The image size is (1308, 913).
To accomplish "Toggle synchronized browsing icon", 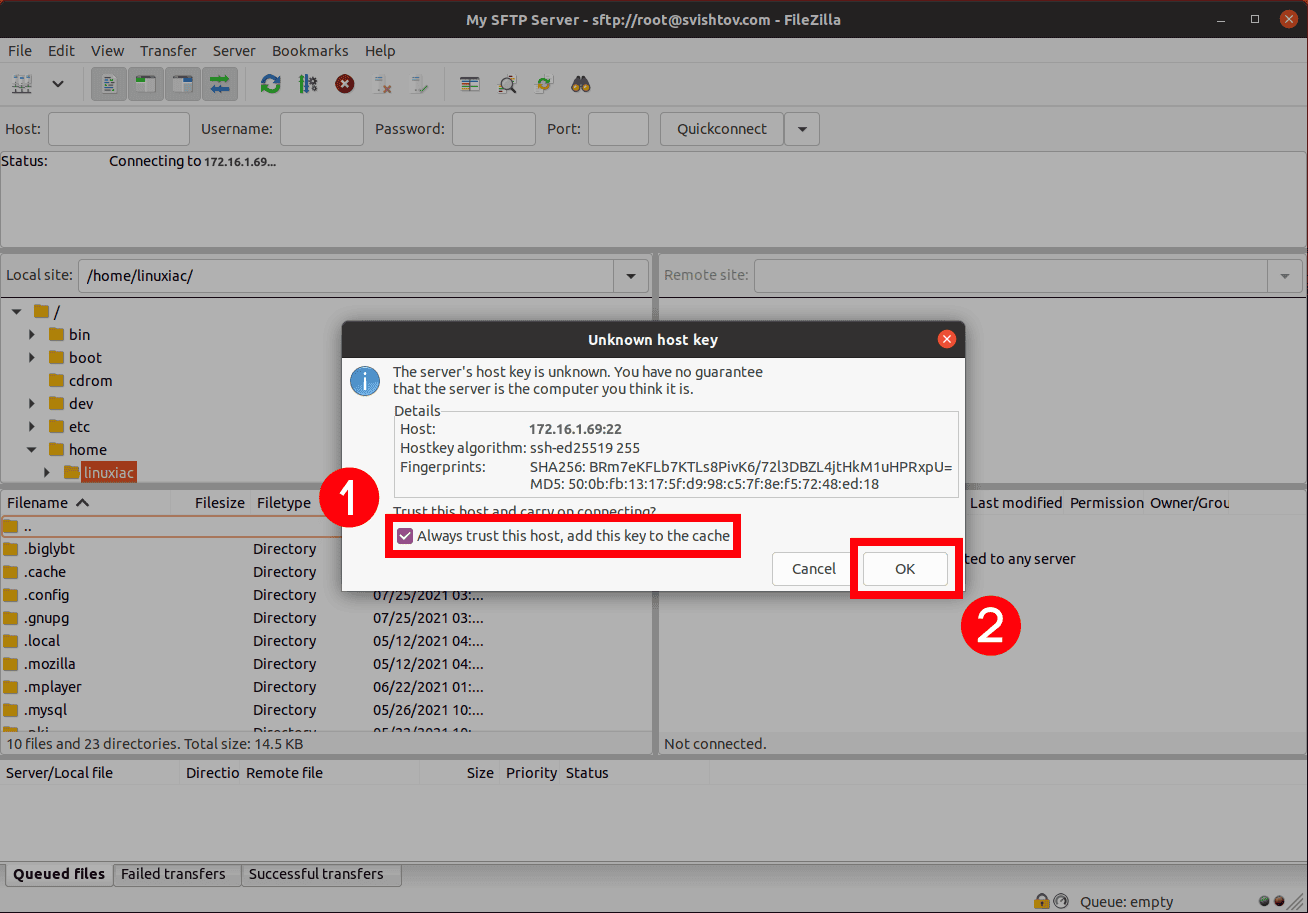I will (543, 83).
